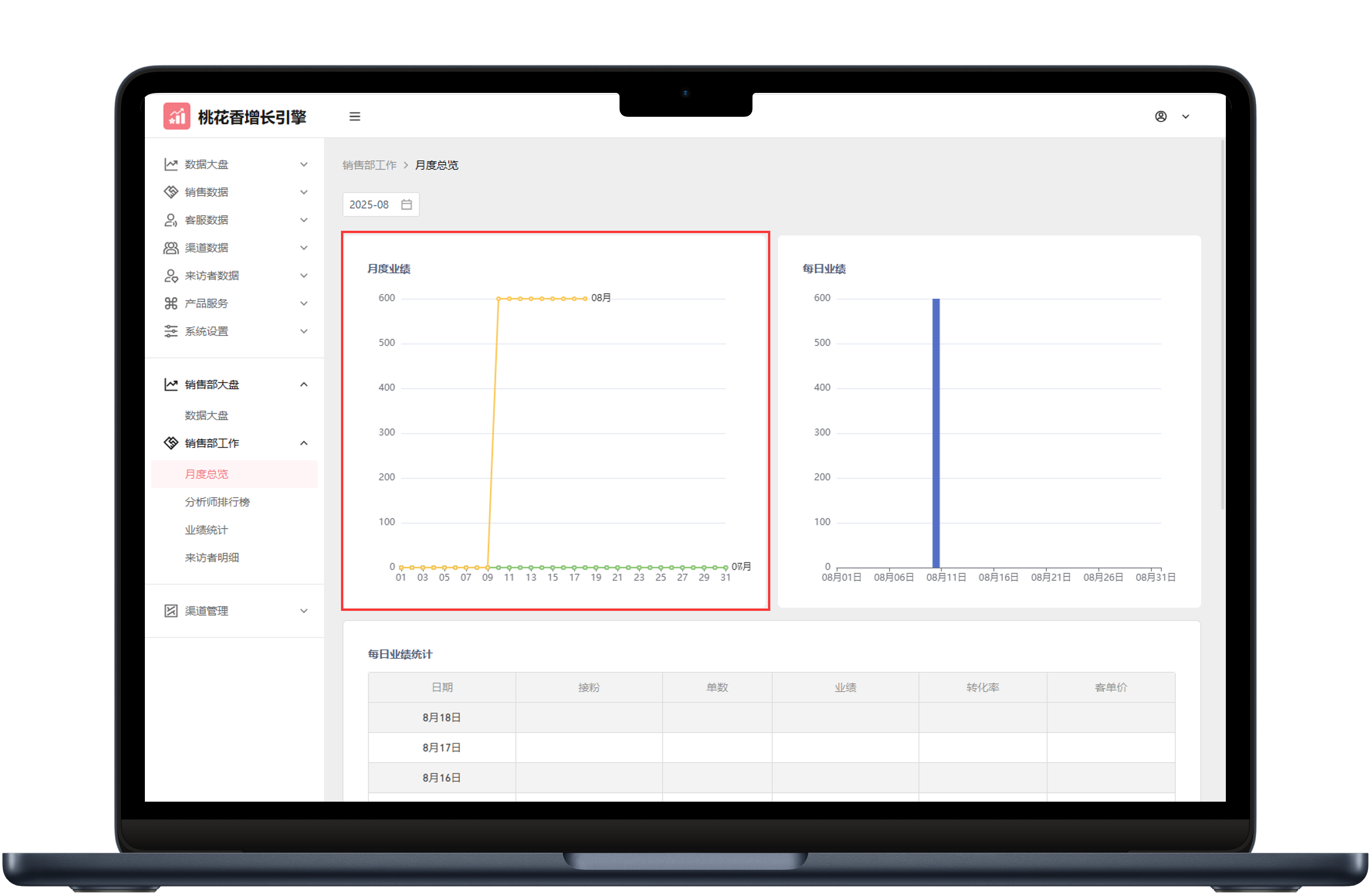Click the 客服数据 person icon
The height and width of the screenshot is (895, 1372).
pos(170,220)
